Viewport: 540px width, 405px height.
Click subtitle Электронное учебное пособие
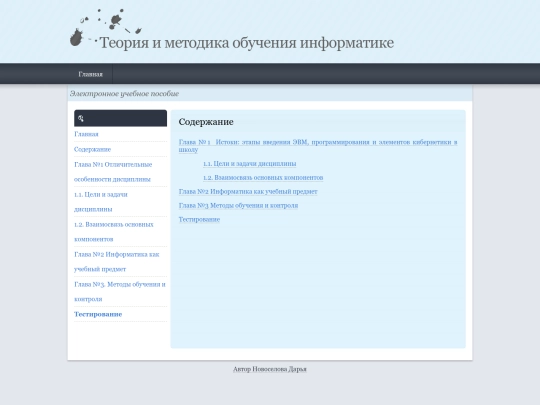point(124,94)
